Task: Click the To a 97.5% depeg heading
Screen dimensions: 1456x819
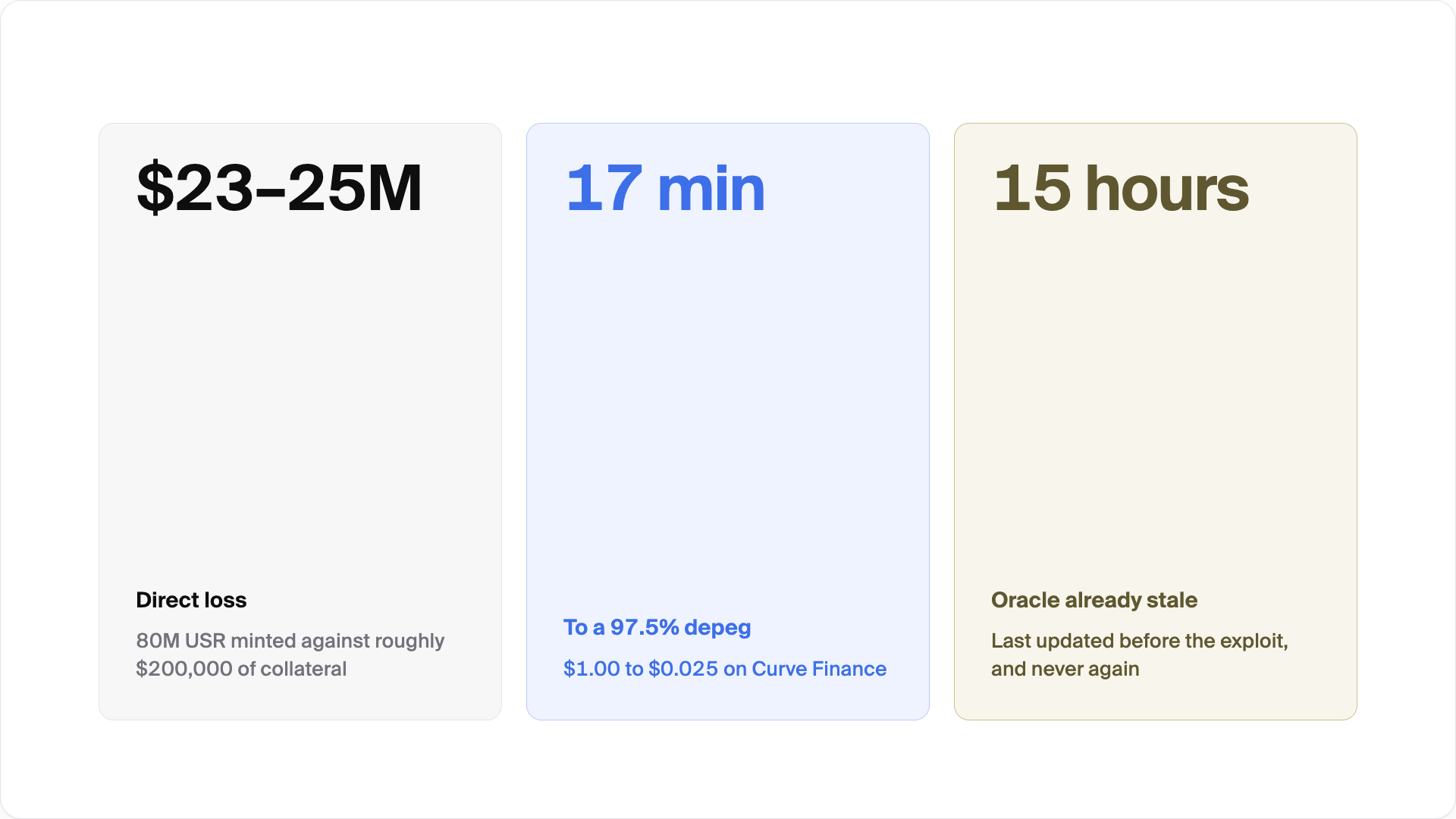Action: [657, 628]
